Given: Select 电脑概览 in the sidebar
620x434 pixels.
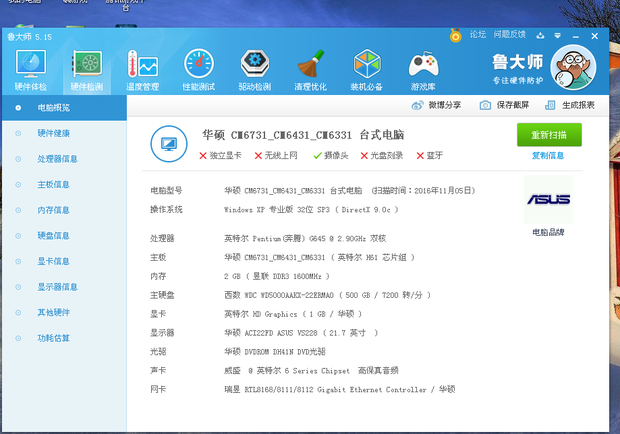Looking at the screenshot, I should pos(64,108).
